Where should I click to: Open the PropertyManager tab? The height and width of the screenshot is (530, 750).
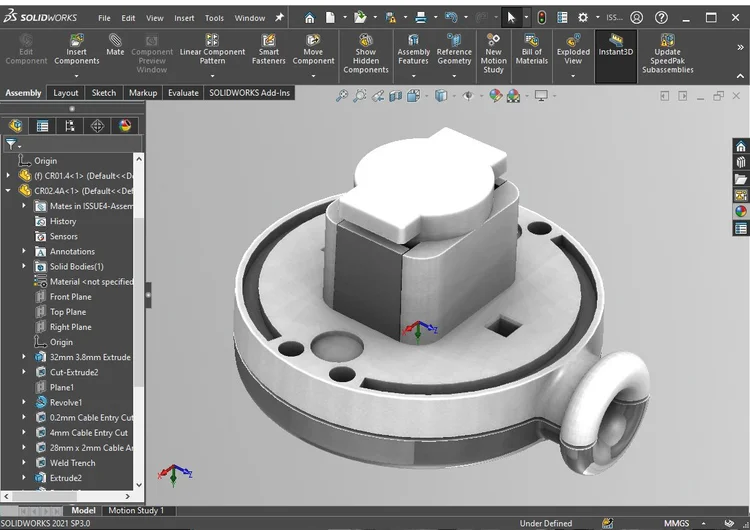[43, 126]
